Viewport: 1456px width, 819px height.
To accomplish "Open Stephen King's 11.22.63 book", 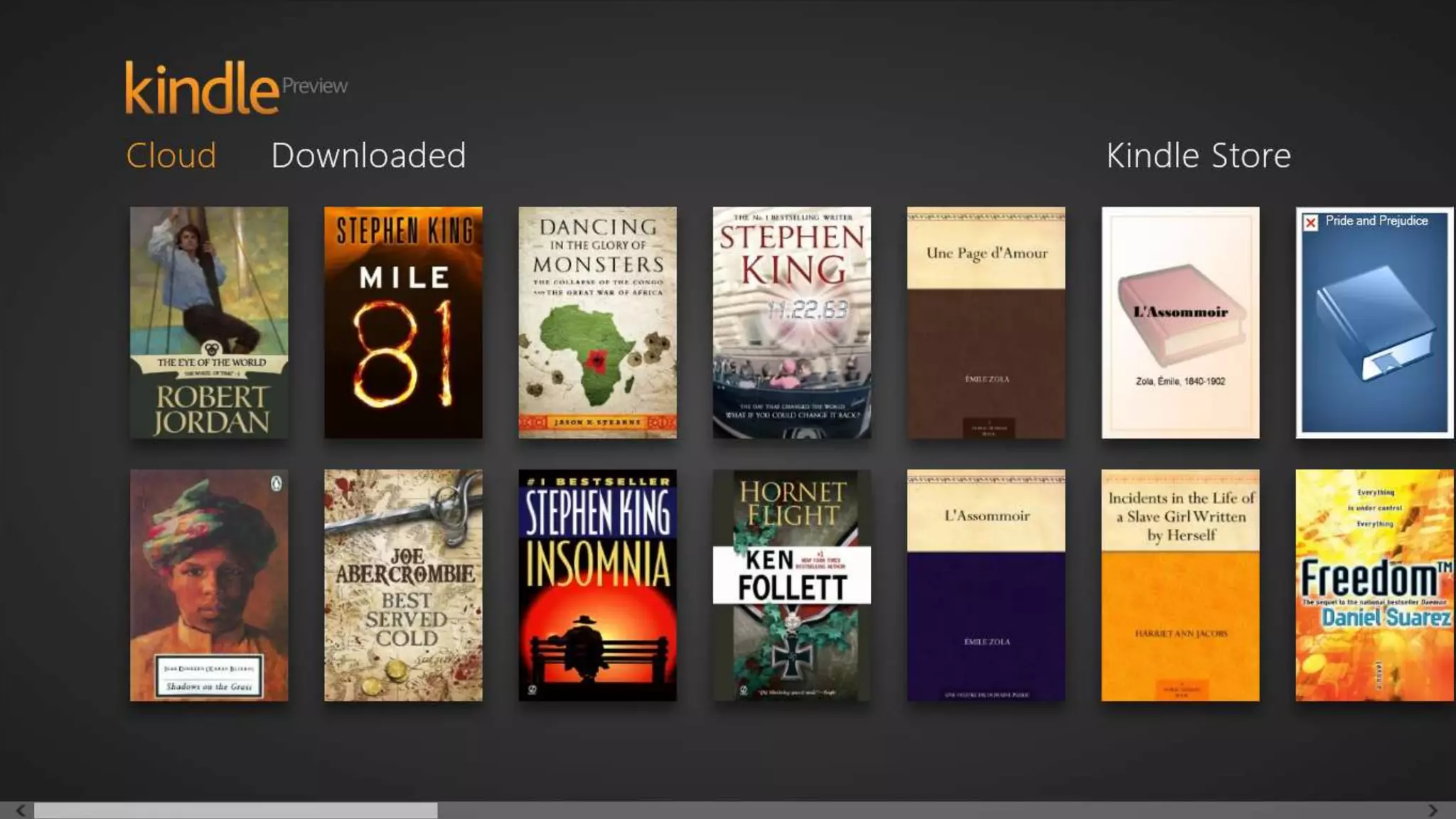I will (791, 322).
